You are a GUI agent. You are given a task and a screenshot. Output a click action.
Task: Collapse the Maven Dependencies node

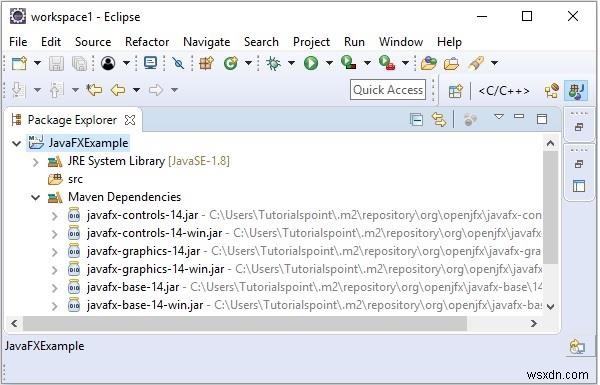(36, 198)
